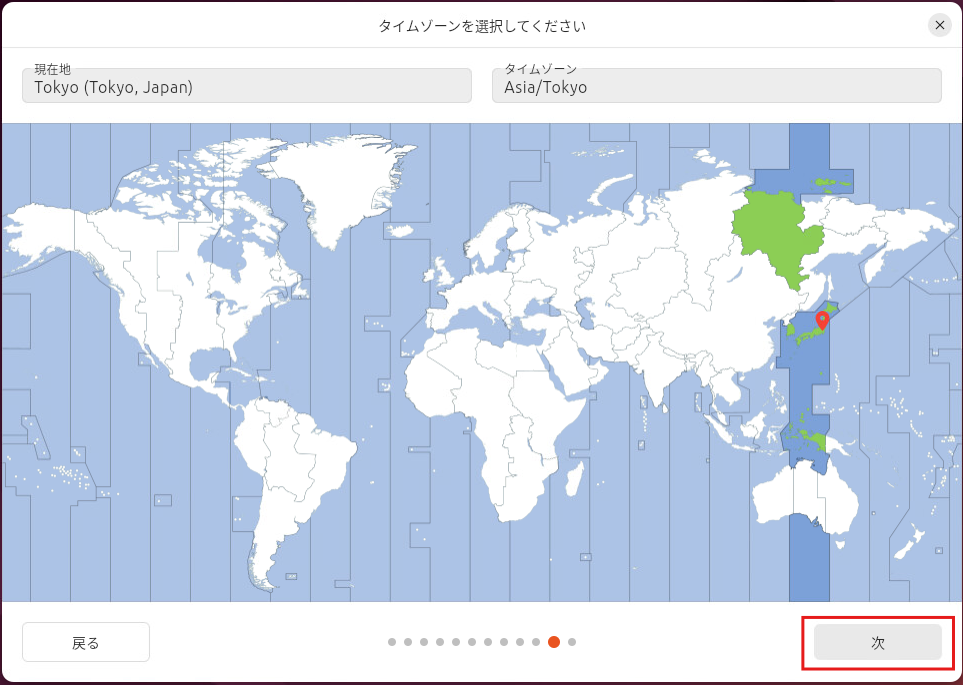Click the orange active page indicator dot
This screenshot has width=963, height=685.
point(554,642)
